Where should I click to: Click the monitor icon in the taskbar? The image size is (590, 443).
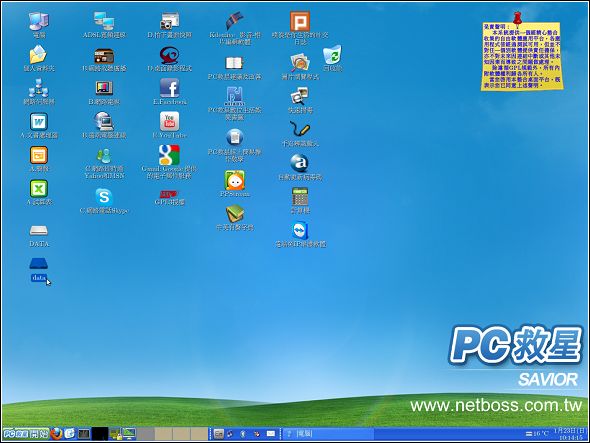click(129, 434)
